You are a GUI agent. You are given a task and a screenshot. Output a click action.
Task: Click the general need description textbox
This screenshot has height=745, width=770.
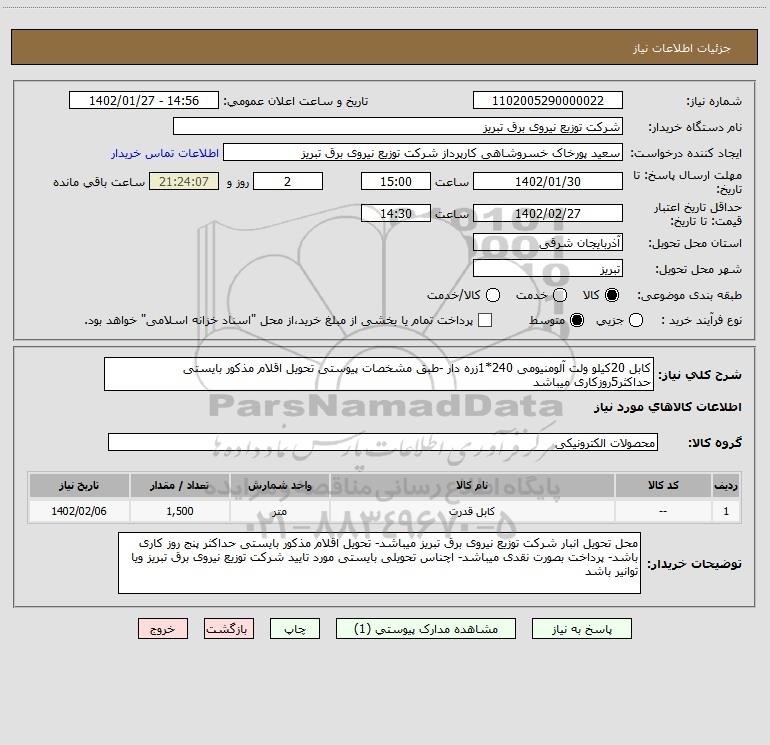379,374
